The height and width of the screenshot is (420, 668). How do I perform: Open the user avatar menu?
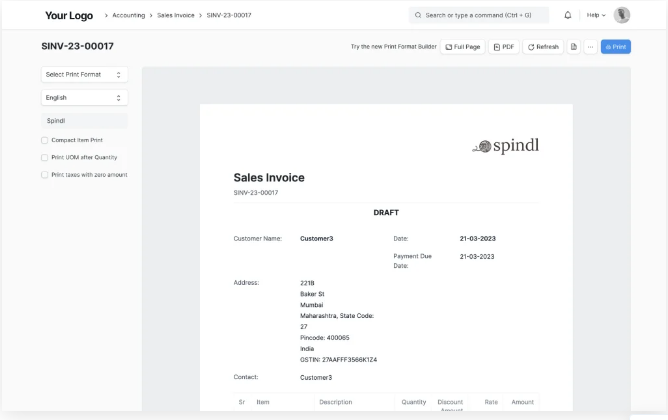pos(622,15)
